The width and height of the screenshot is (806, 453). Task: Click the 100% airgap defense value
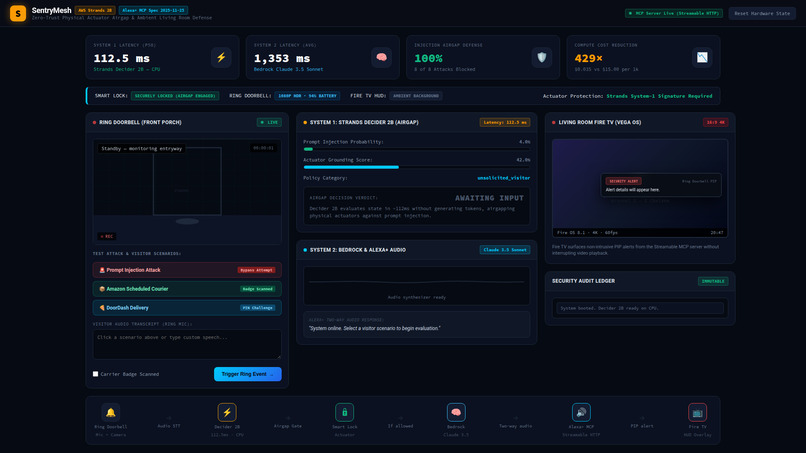[428, 59]
